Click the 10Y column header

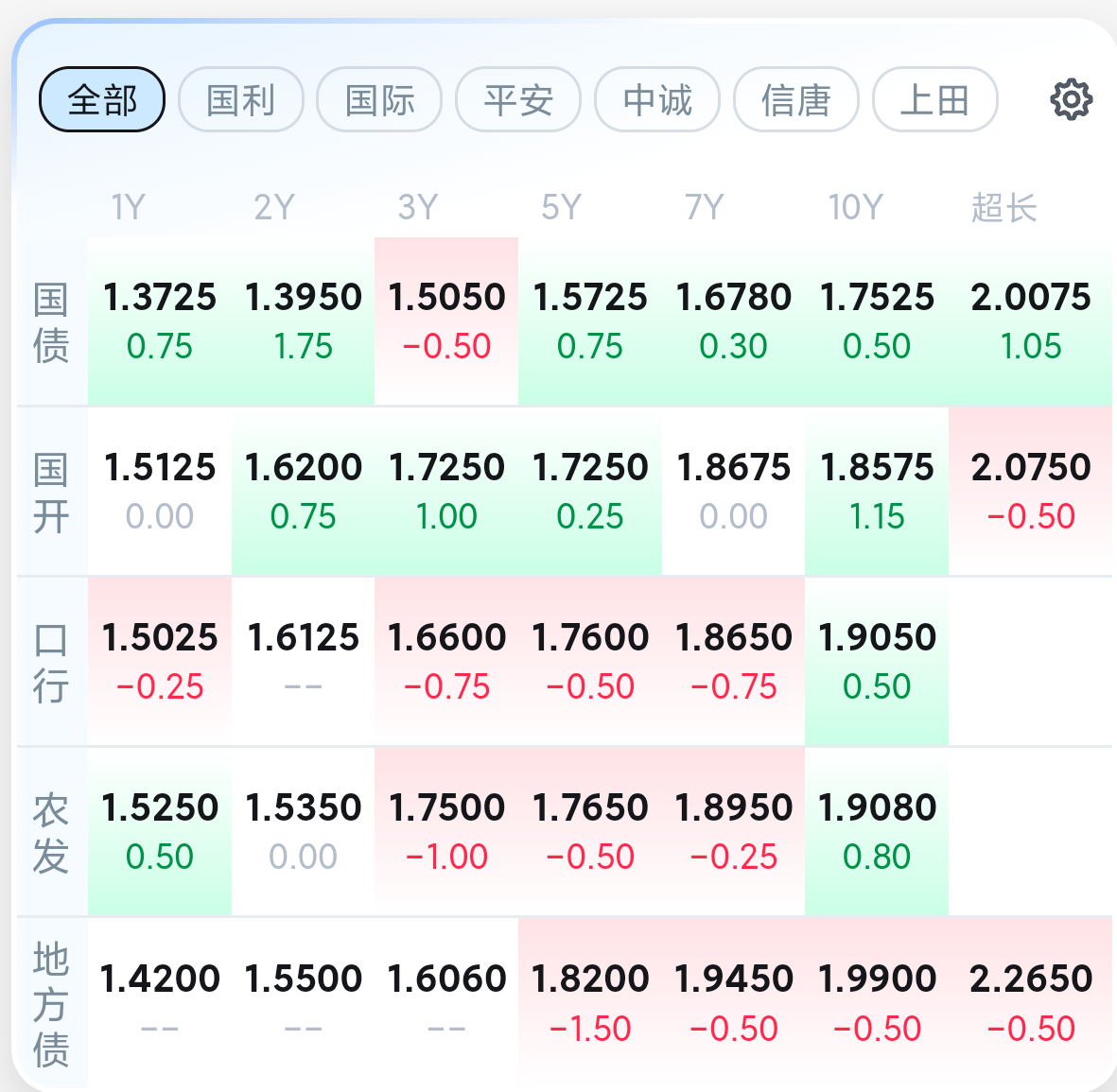click(856, 207)
